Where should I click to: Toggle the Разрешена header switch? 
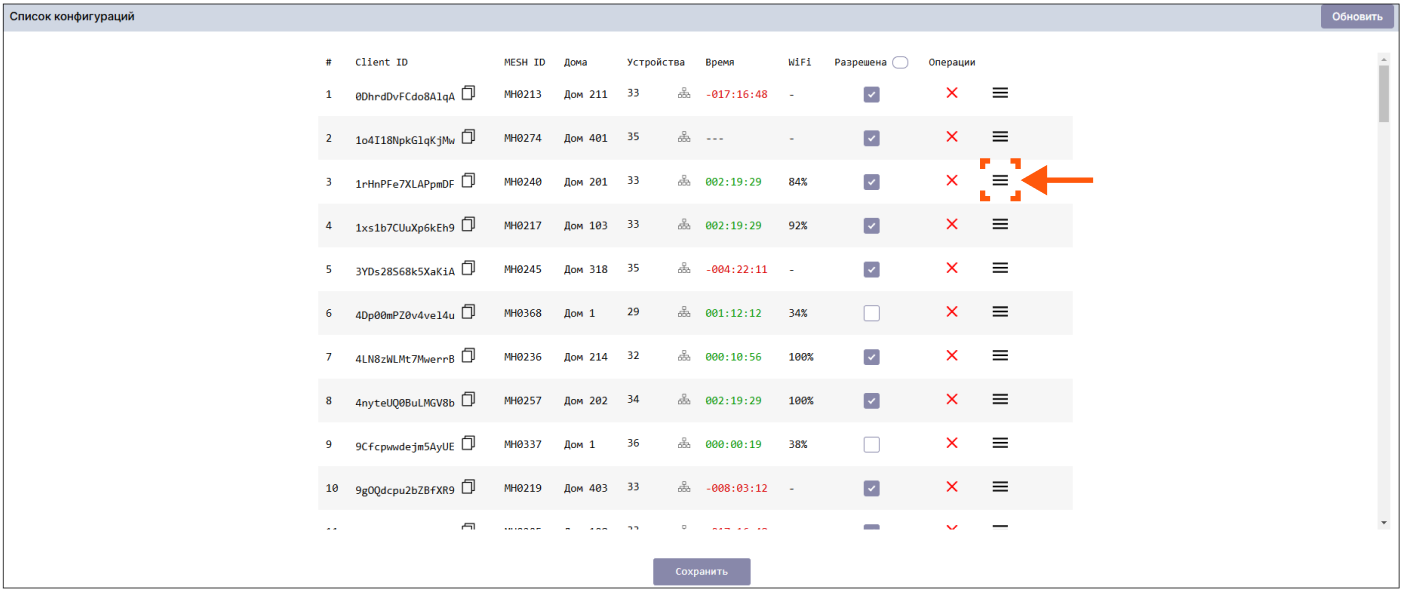pos(900,62)
